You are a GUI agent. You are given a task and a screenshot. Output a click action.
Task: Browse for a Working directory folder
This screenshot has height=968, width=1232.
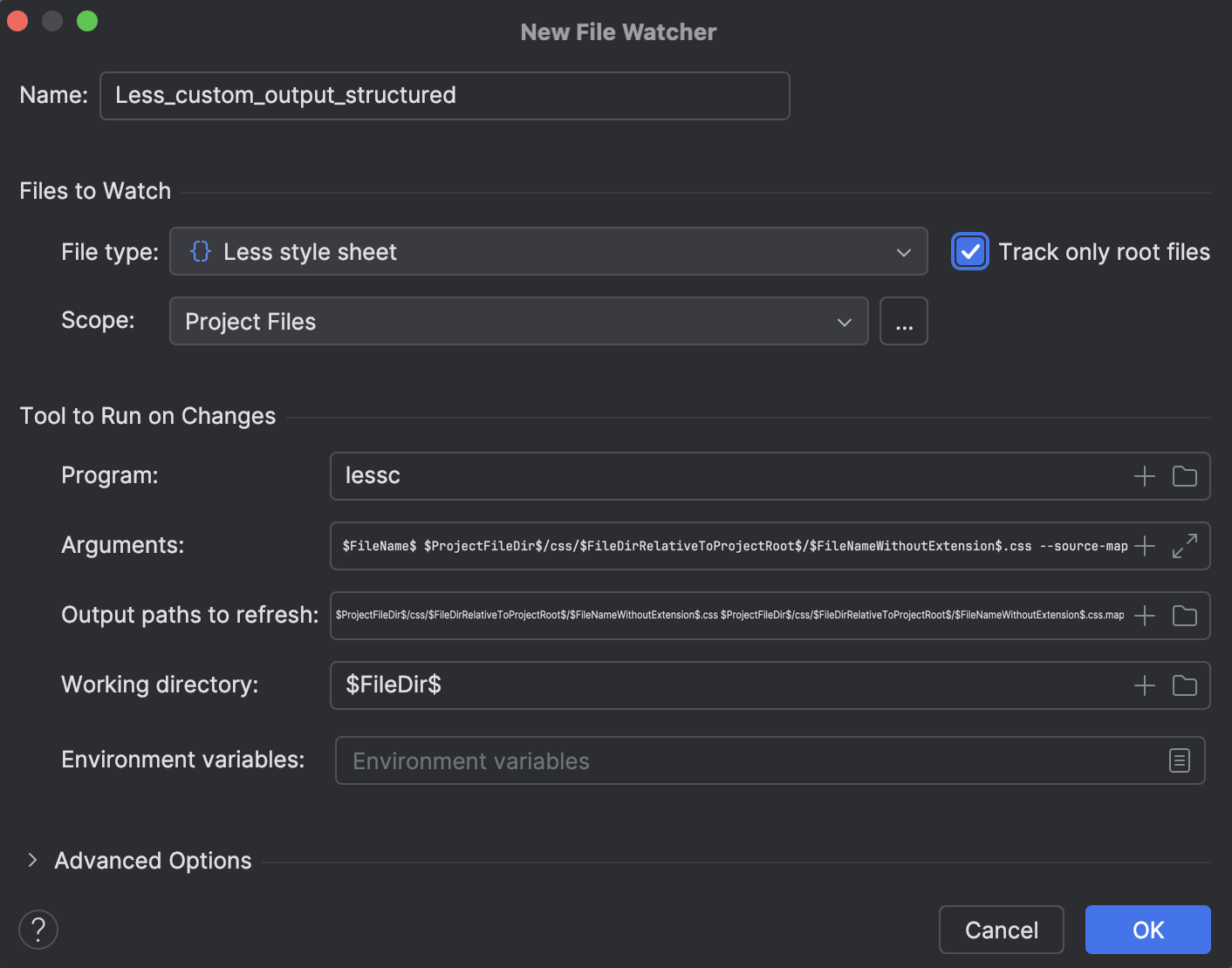[x=1184, y=685]
